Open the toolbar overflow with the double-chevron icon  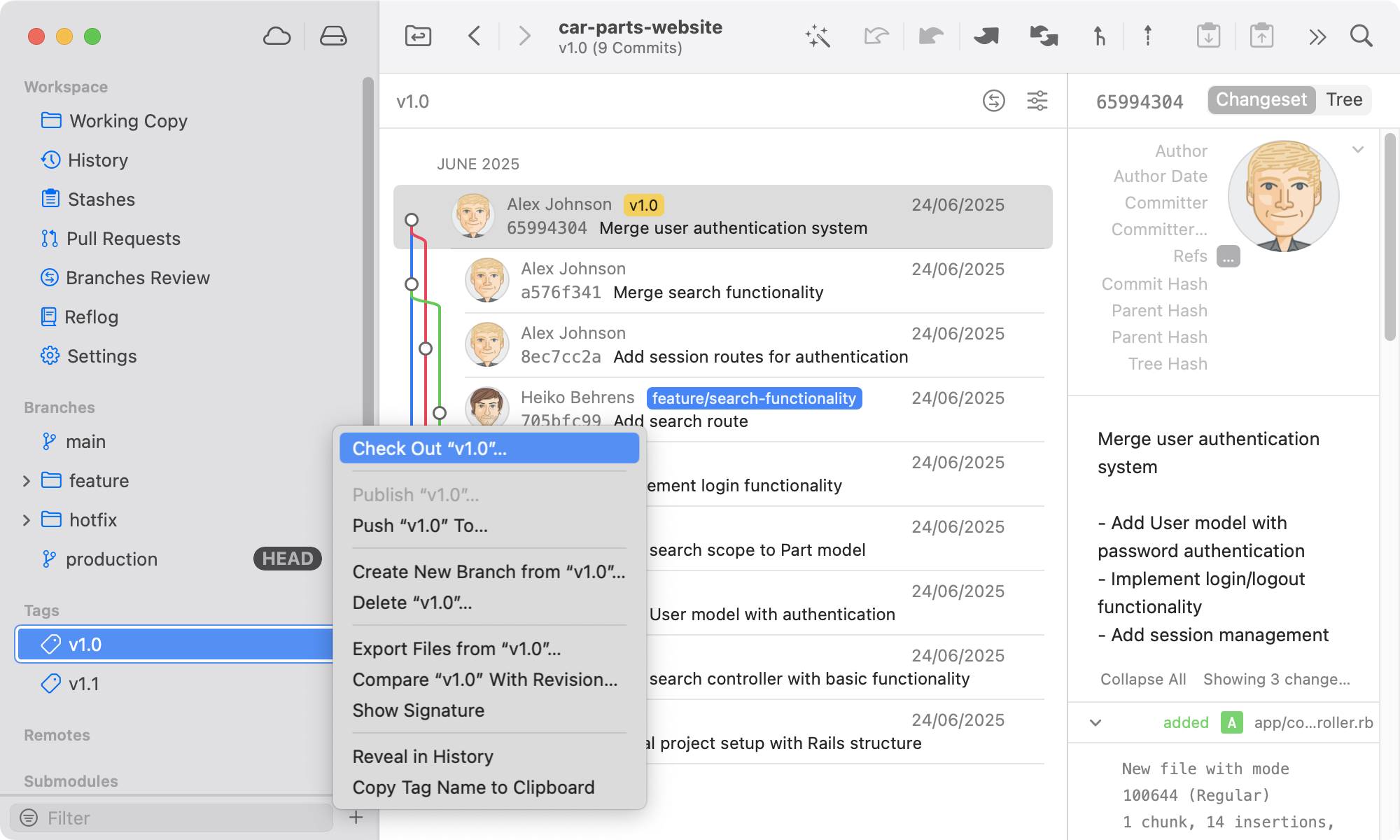pos(1317,36)
